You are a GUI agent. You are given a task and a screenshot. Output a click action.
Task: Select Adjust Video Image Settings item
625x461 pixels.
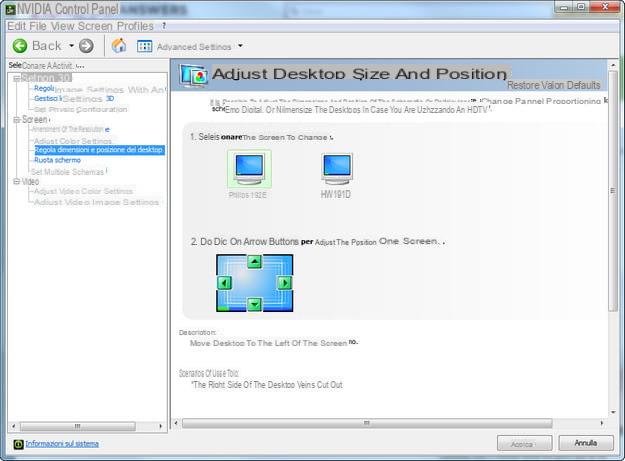coord(96,202)
